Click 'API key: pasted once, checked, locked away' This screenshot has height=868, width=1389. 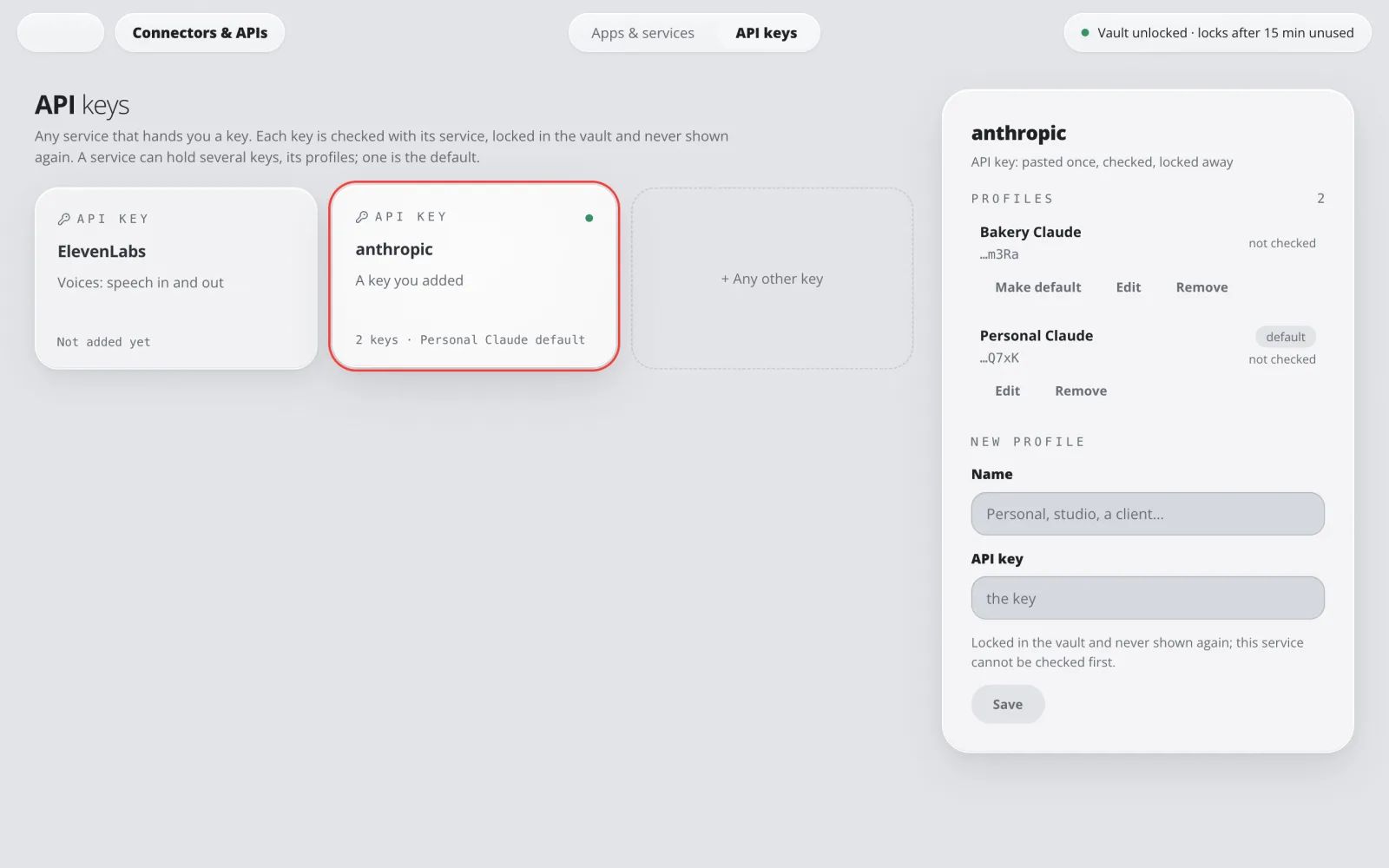[1102, 162]
